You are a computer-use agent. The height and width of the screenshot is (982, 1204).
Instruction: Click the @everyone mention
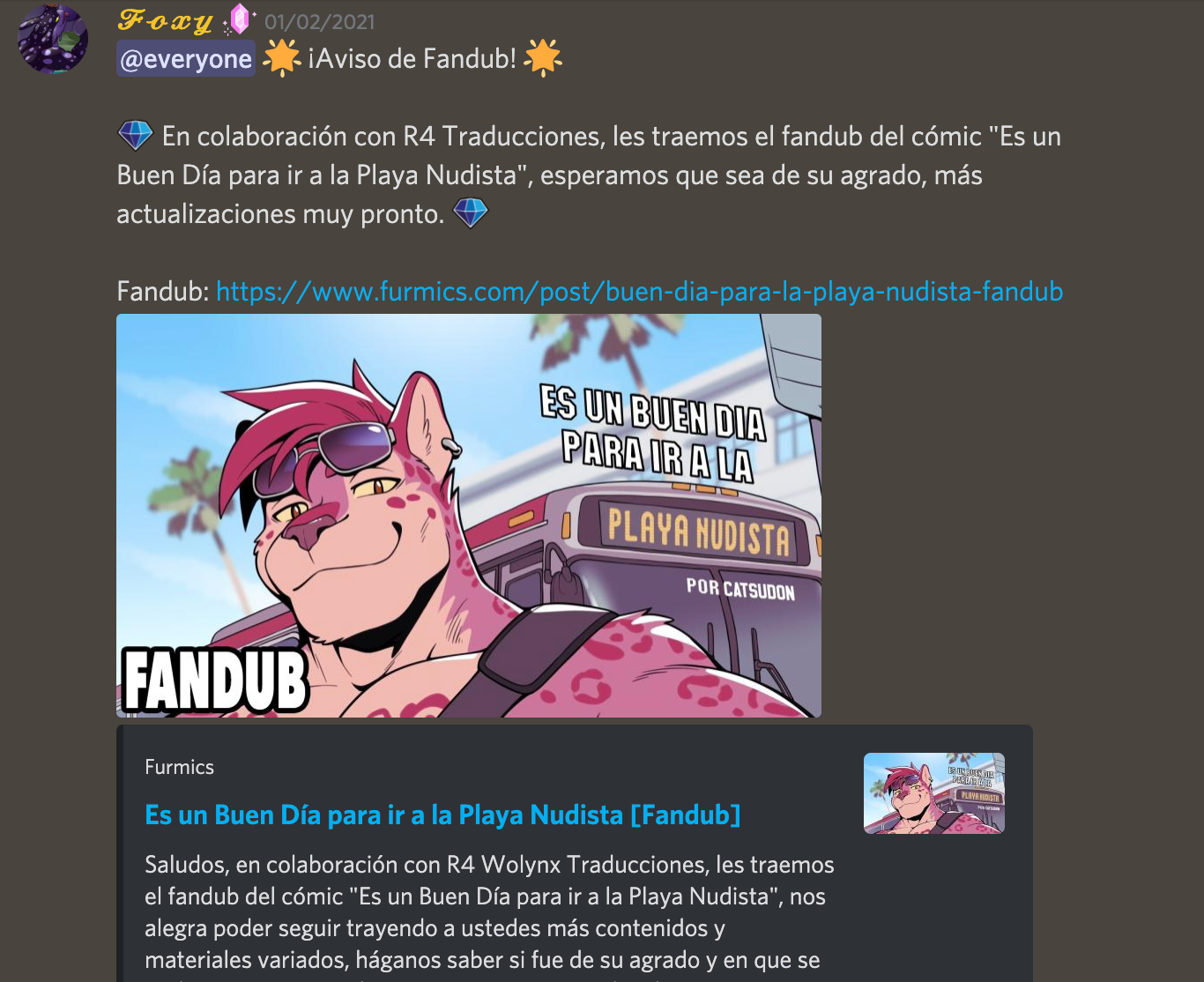pos(186,59)
